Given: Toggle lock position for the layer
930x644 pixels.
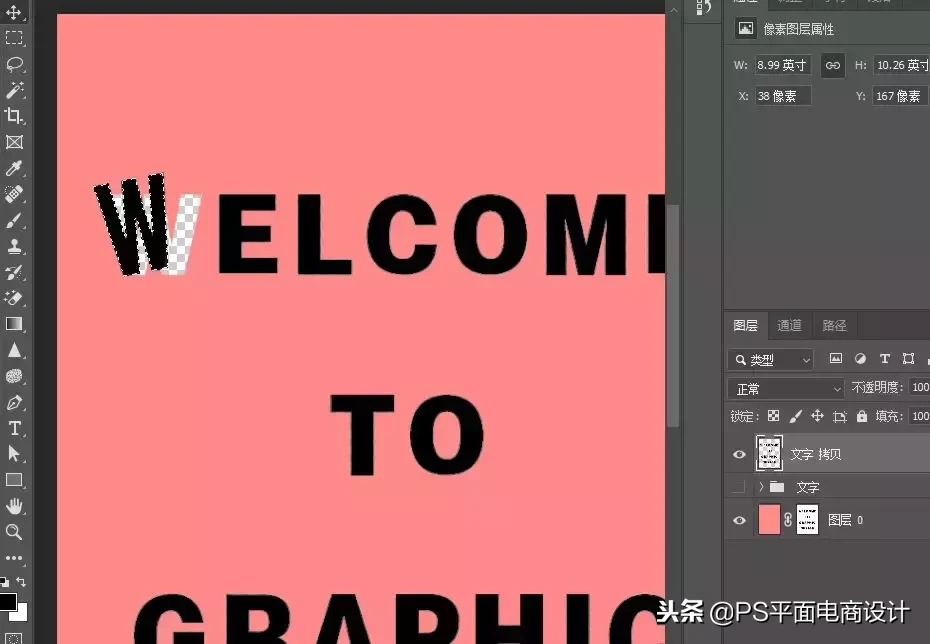Looking at the screenshot, I should (817, 416).
